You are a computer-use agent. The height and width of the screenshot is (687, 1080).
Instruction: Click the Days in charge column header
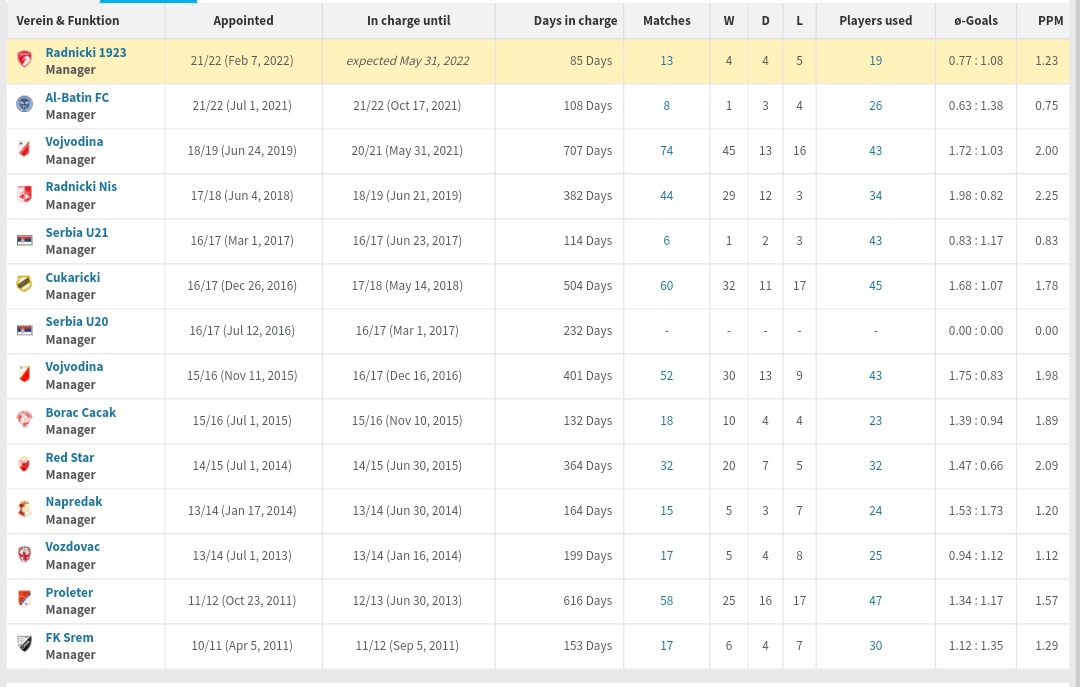(575, 21)
